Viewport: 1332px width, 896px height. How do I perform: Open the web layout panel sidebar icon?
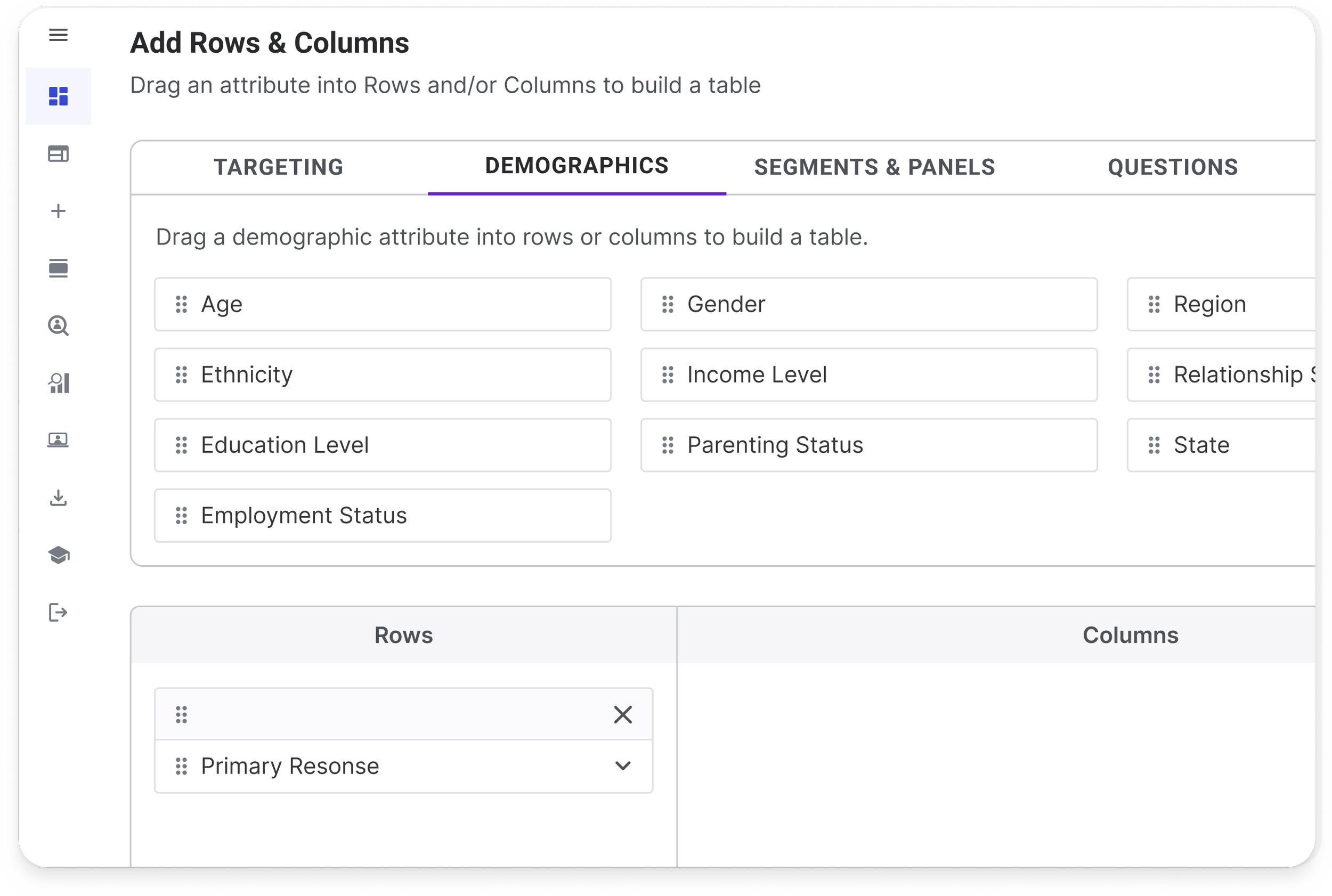pyautogui.click(x=58, y=154)
